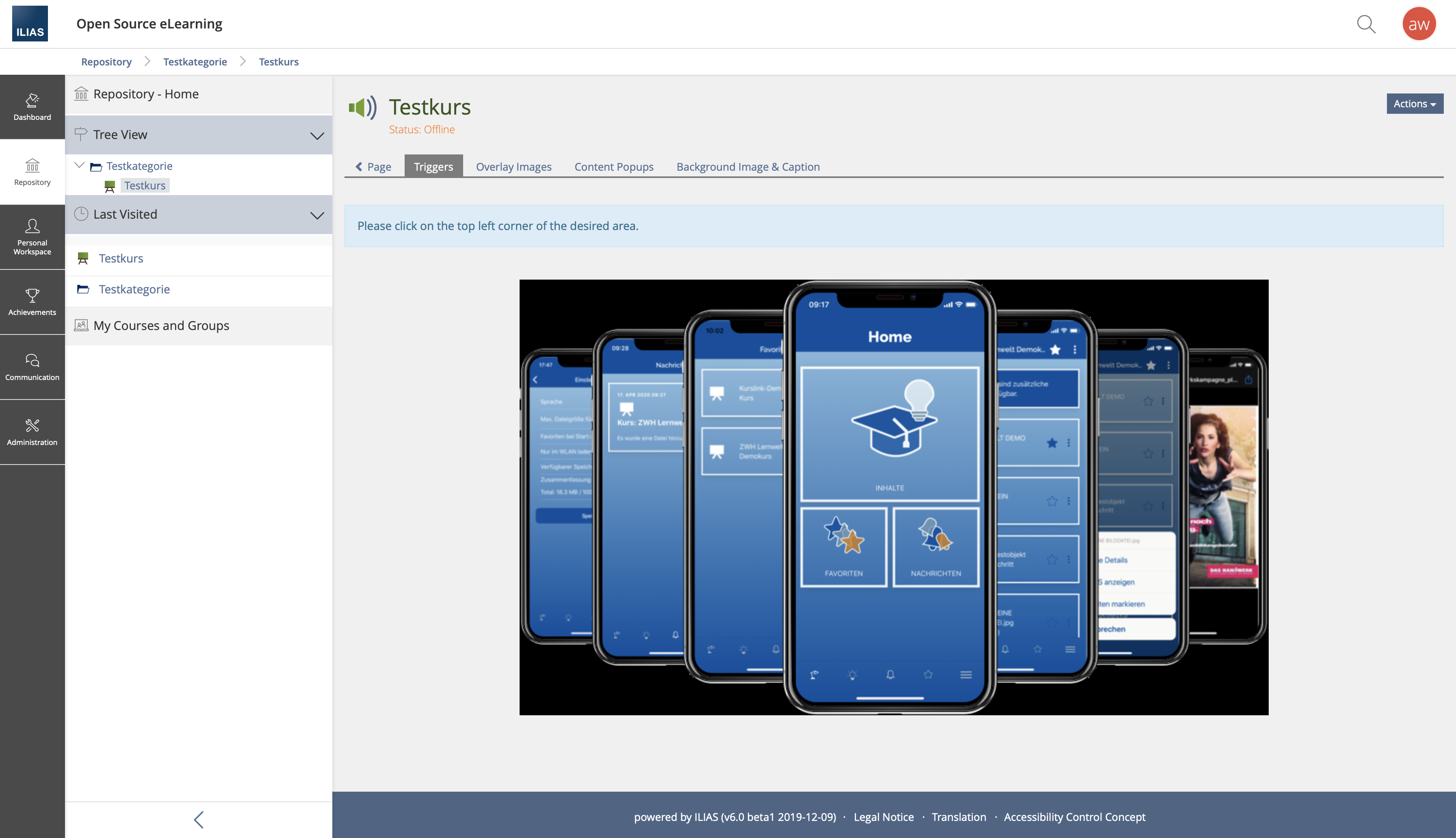Select Testkurs in the tree view
The width and height of the screenshot is (1456, 838).
click(x=144, y=185)
